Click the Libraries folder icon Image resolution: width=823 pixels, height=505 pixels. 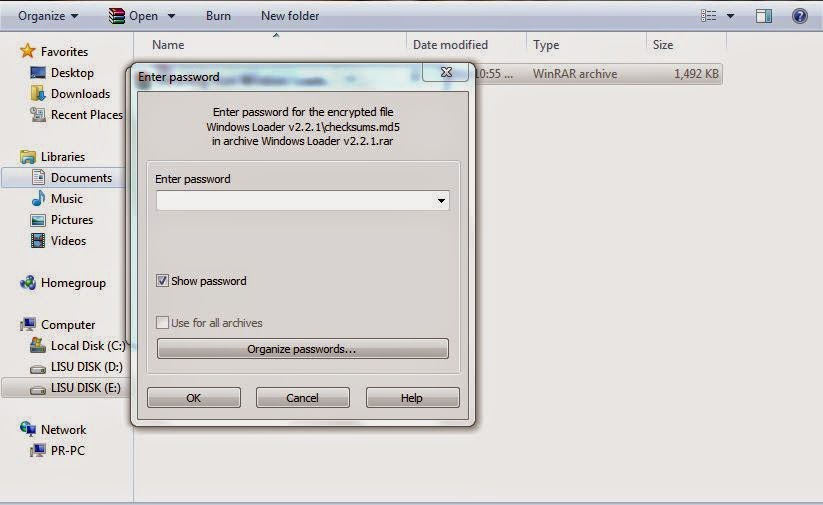[x=27, y=156]
